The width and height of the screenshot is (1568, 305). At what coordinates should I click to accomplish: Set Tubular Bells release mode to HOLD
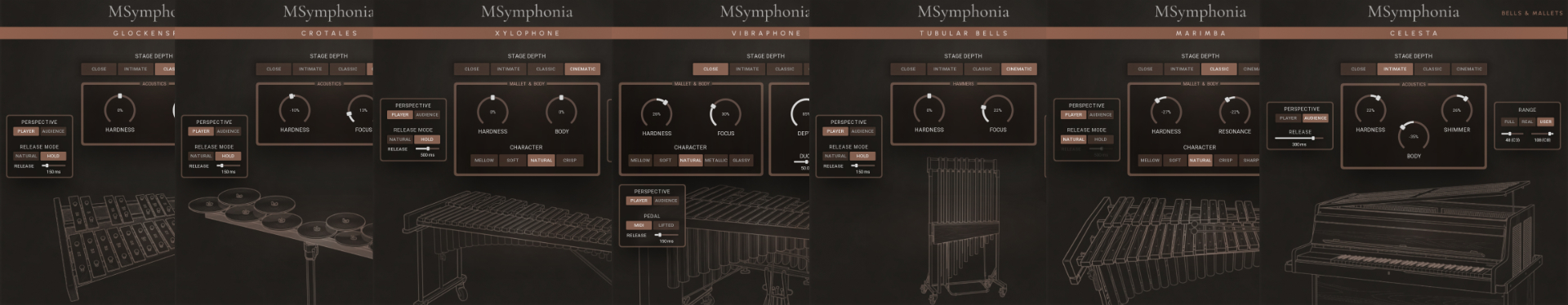(x=862, y=156)
